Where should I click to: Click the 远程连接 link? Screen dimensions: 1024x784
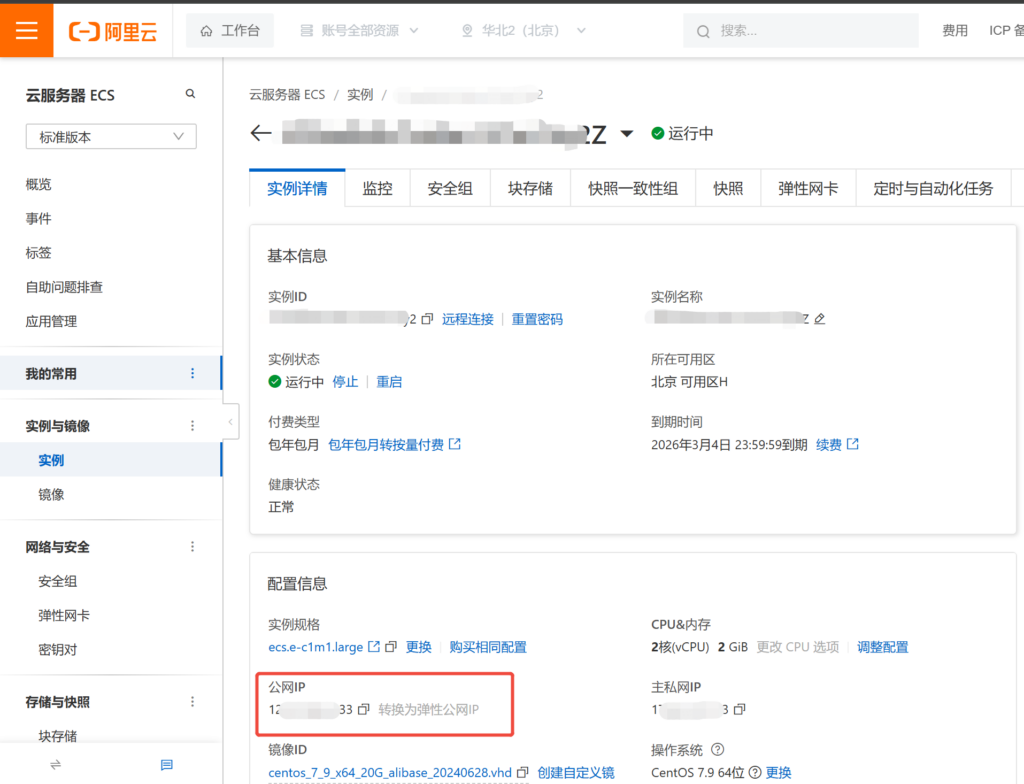click(468, 319)
